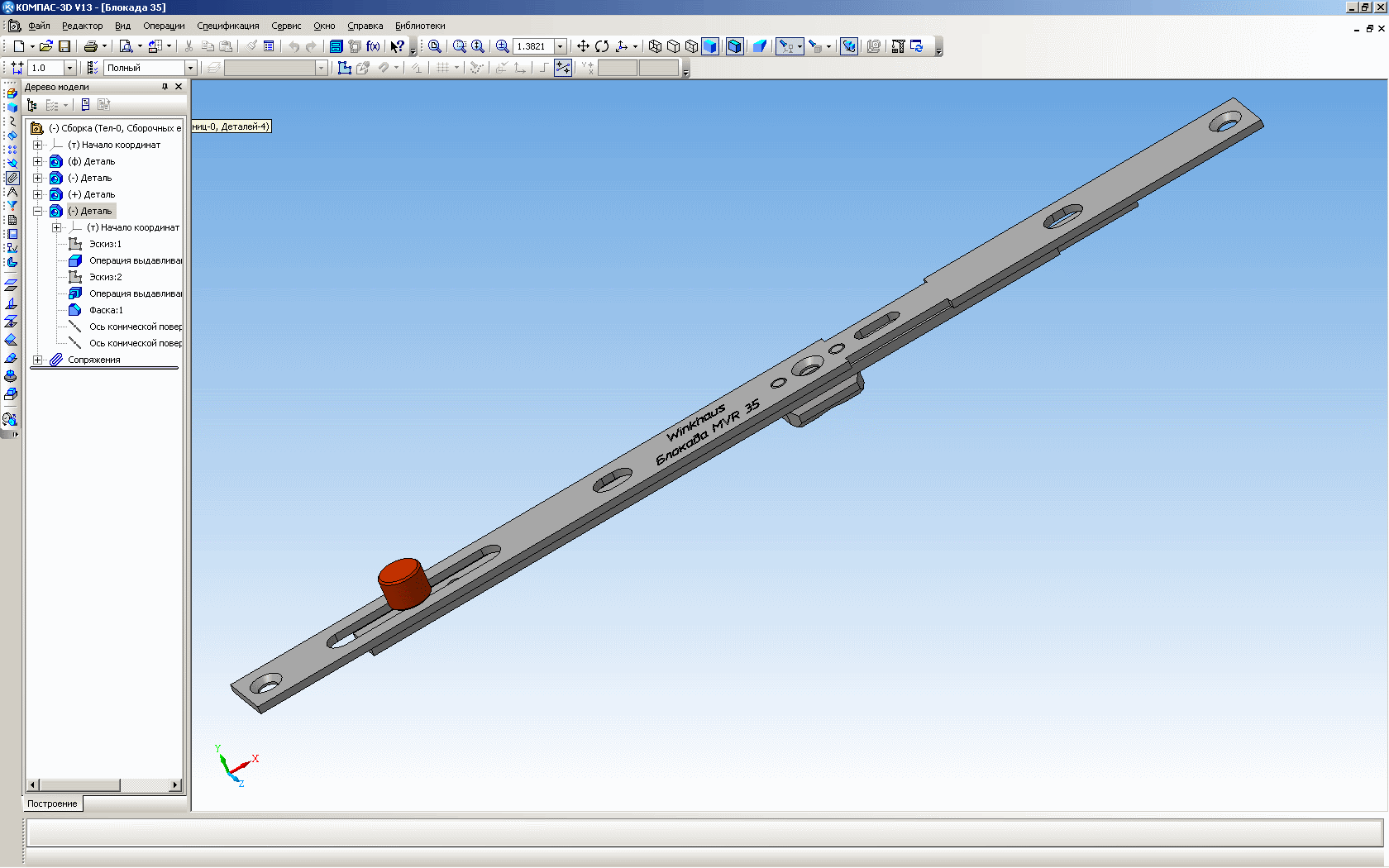Save document with floppy icon

(x=64, y=46)
